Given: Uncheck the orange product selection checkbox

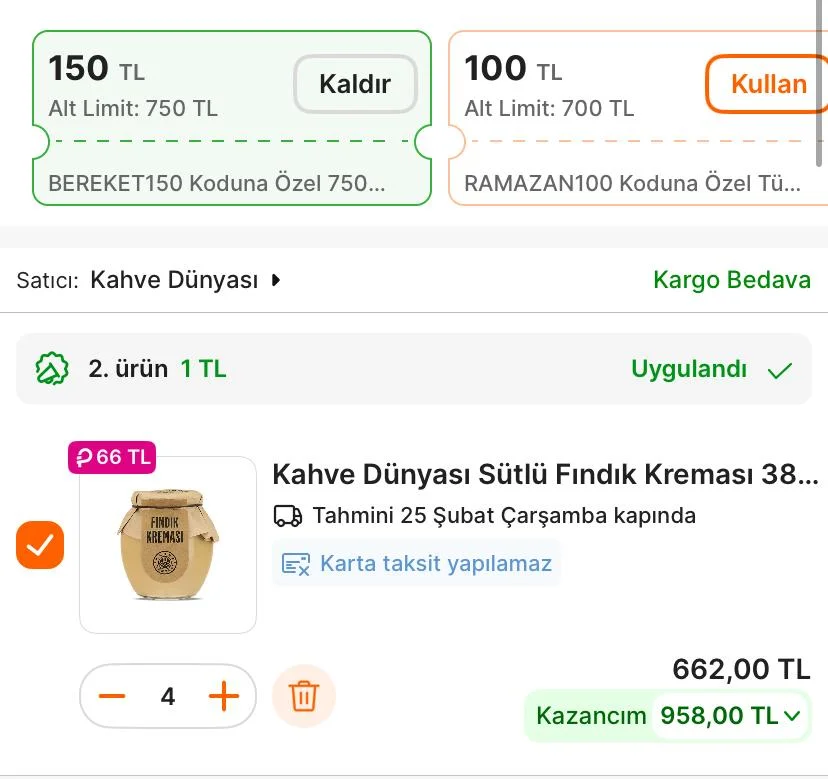Looking at the screenshot, I should point(40,545).
